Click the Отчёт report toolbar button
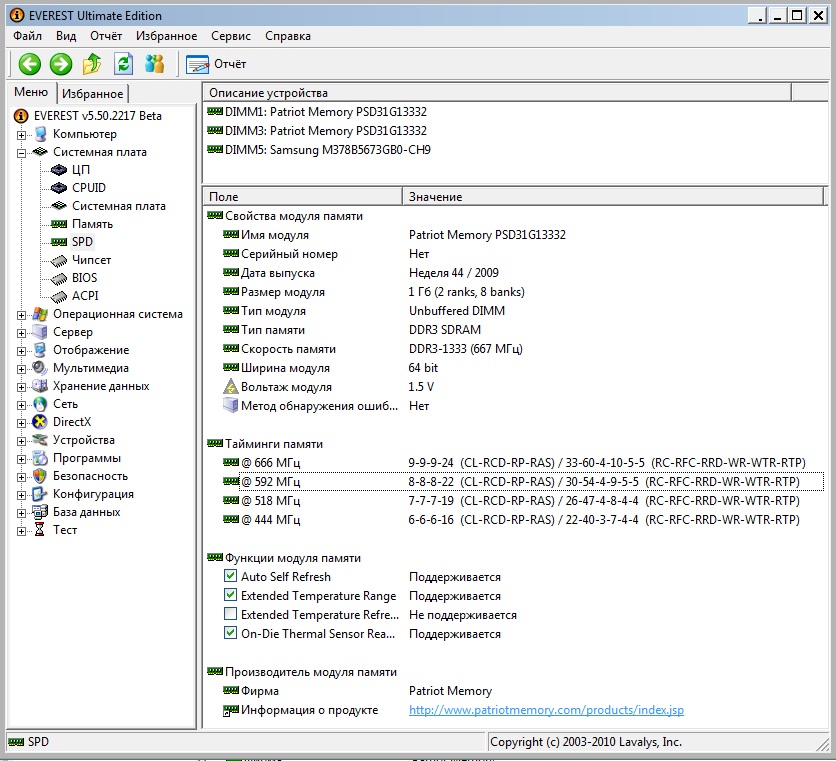836x761 pixels. coord(216,64)
